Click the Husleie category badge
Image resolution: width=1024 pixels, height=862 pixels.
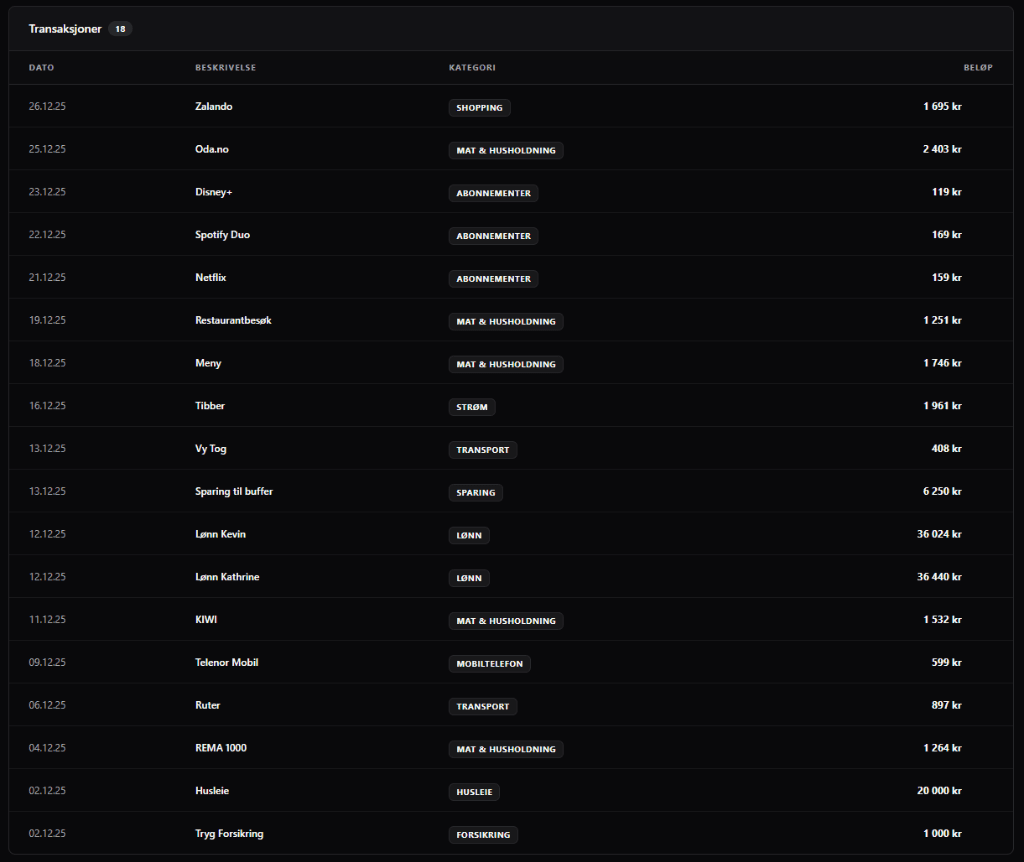coord(474,792)
